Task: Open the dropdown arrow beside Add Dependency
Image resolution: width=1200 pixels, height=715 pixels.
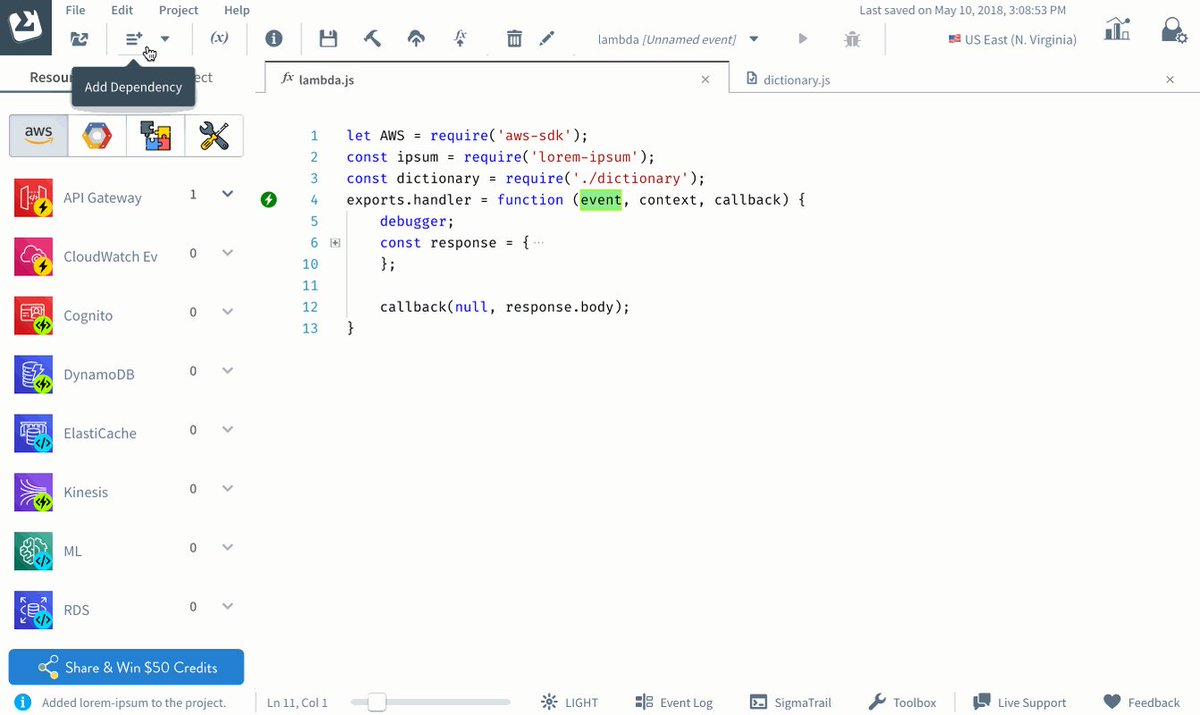Action: point(165,39)
